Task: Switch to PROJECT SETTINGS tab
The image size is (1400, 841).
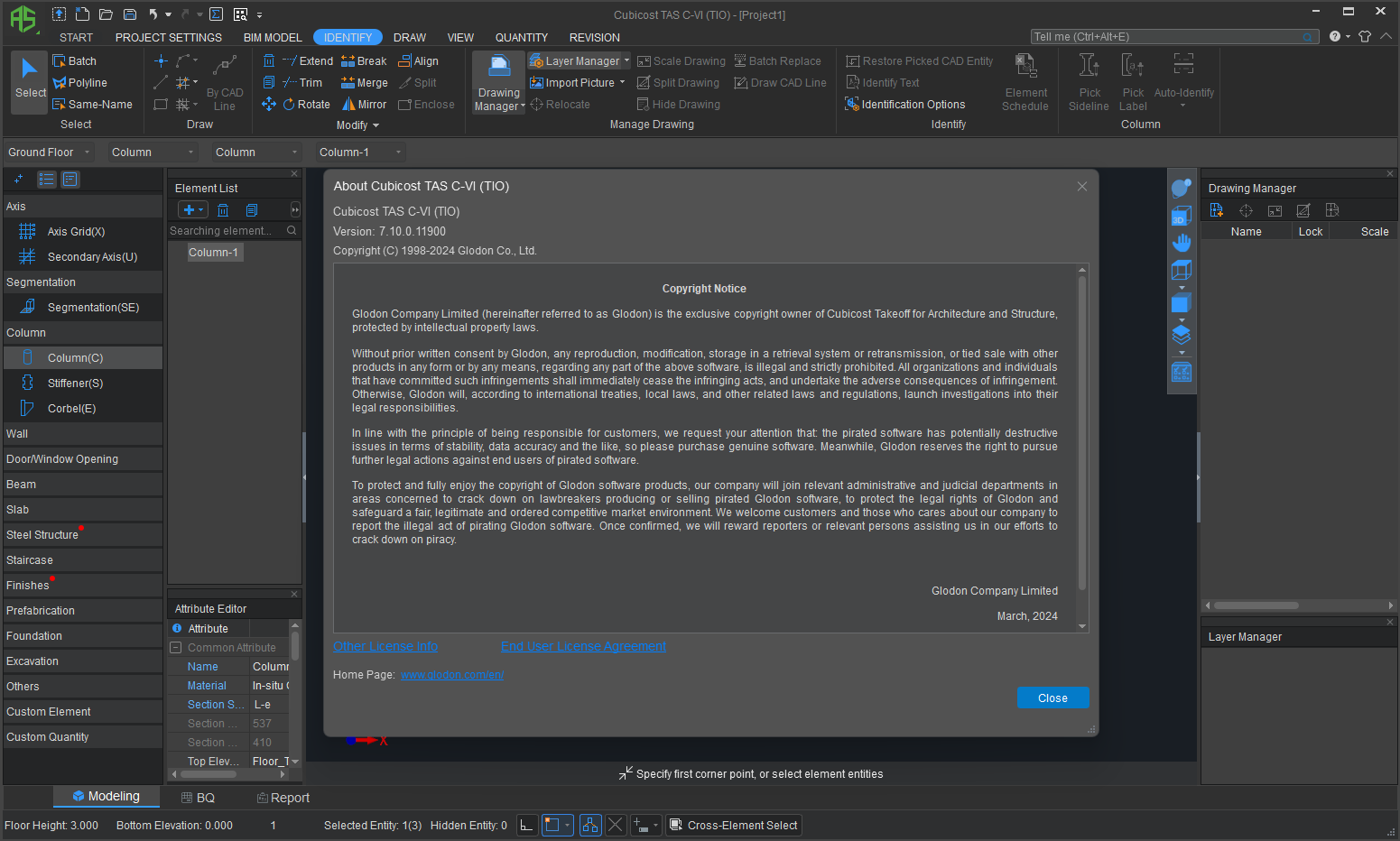Action: [x=169, y=38]
